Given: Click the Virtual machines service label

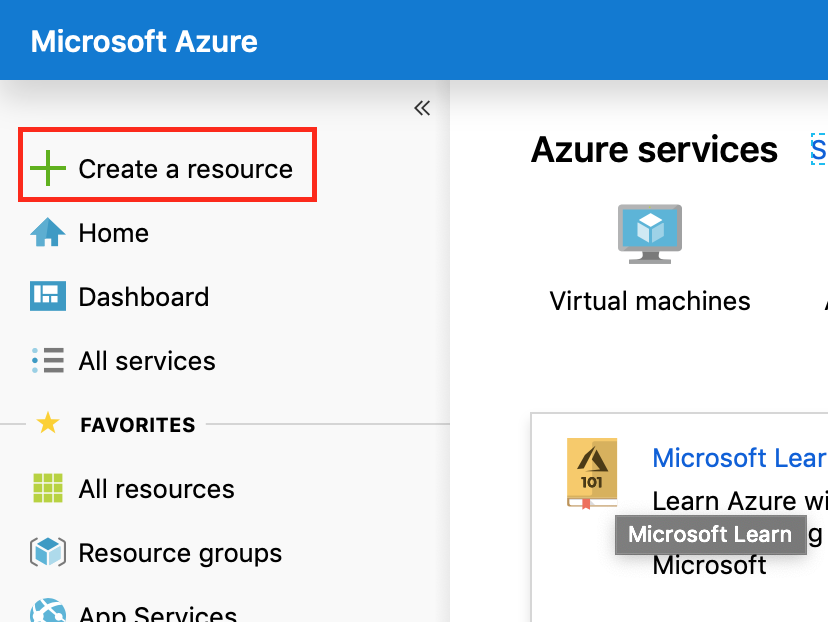Looking at the screenshot, I should click(650, 301).
